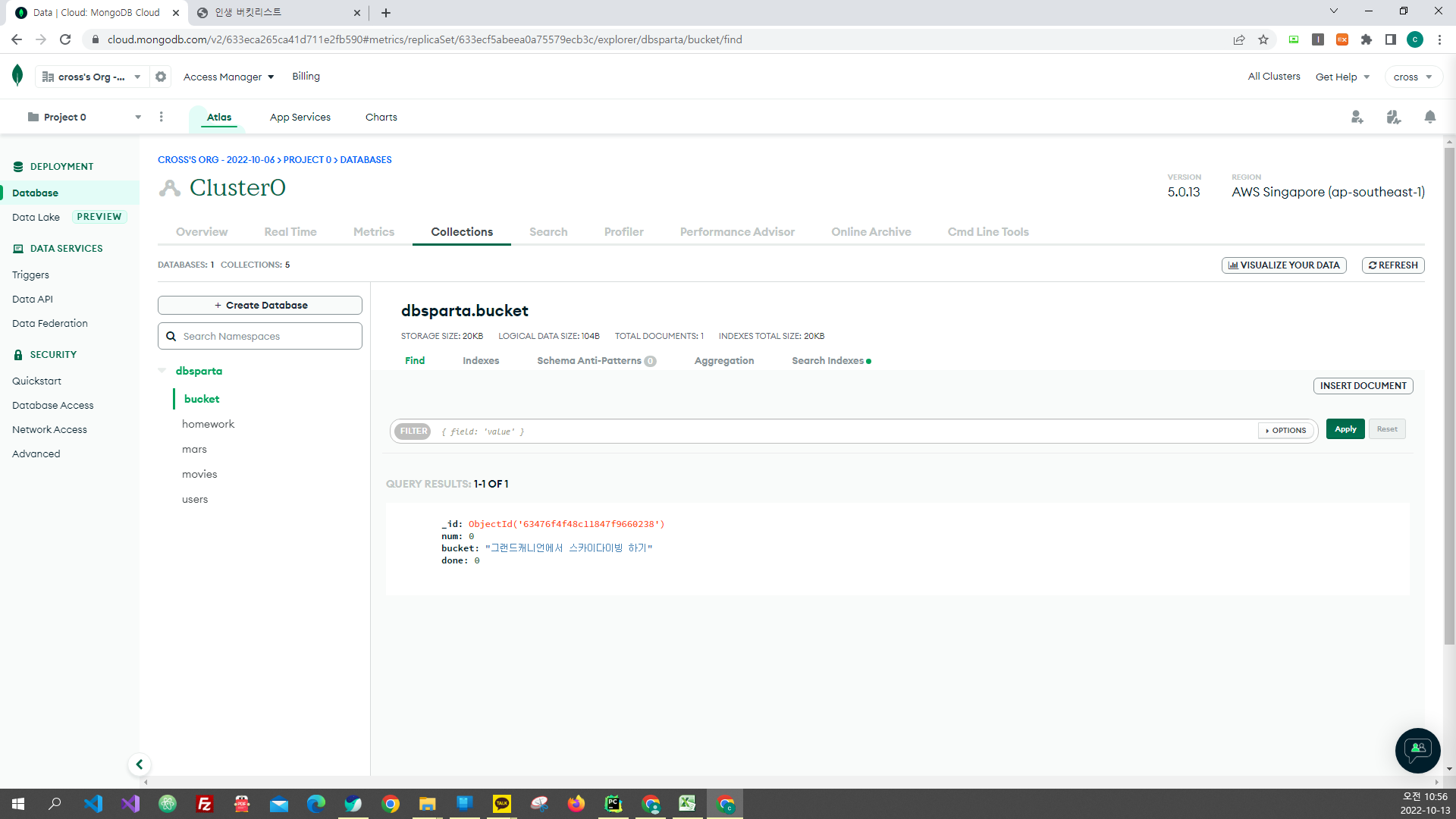Click REFRESH collections button
The image size is (1456, 819).
tap(1393, 265)
